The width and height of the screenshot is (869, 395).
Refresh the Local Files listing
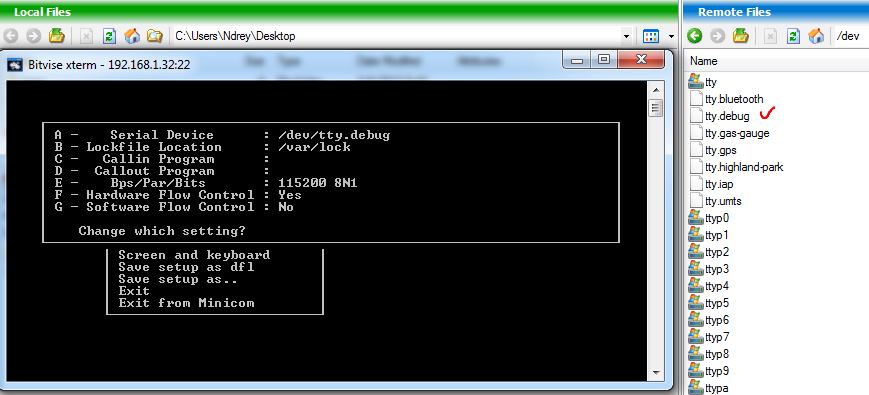point(109,36)
